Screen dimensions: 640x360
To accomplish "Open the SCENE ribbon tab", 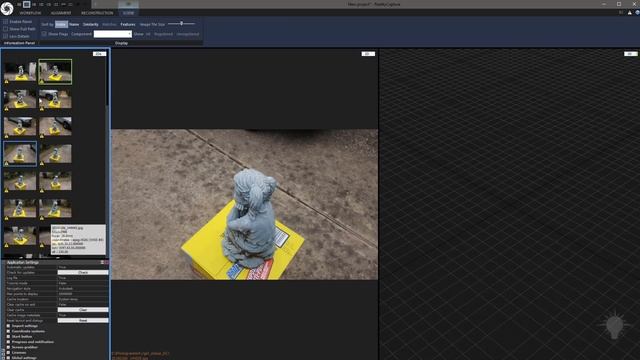I will (x=128, y=13).
